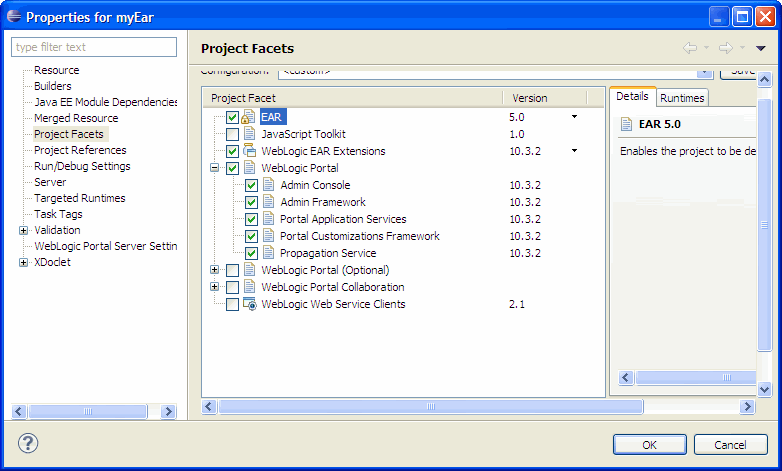782x471 pixels.
Task: Click the left tree scroll-right arrow
Action: pyautogui.click(x=169, y=412)
